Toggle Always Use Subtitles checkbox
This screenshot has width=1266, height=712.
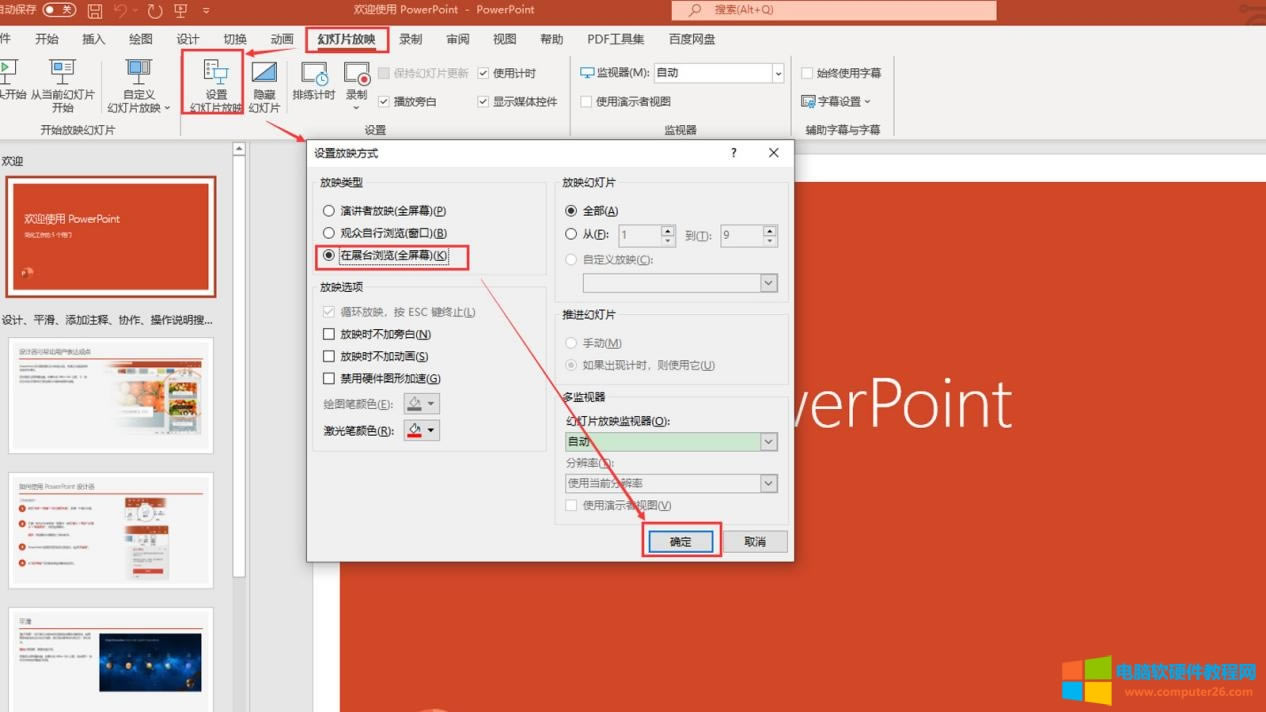click(807, 73)
